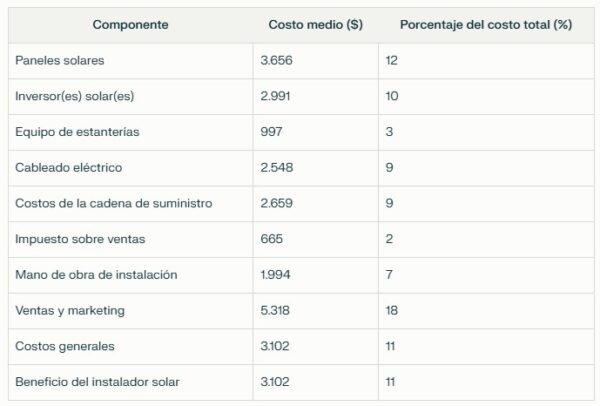This screenshot has height=406, width=600.
Task: Select the Impuesto sobre ventas cell
Action: [80, 239]
